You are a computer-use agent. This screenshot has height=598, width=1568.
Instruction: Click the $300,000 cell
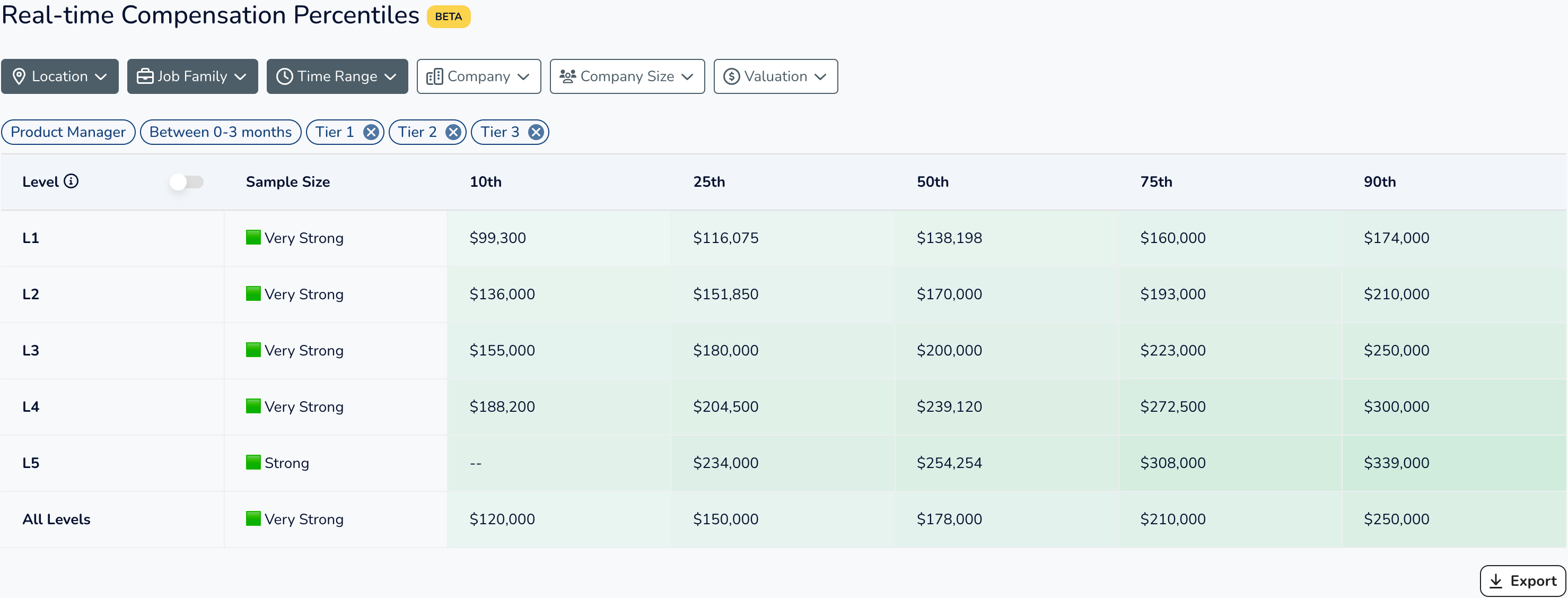(1453, 407)
